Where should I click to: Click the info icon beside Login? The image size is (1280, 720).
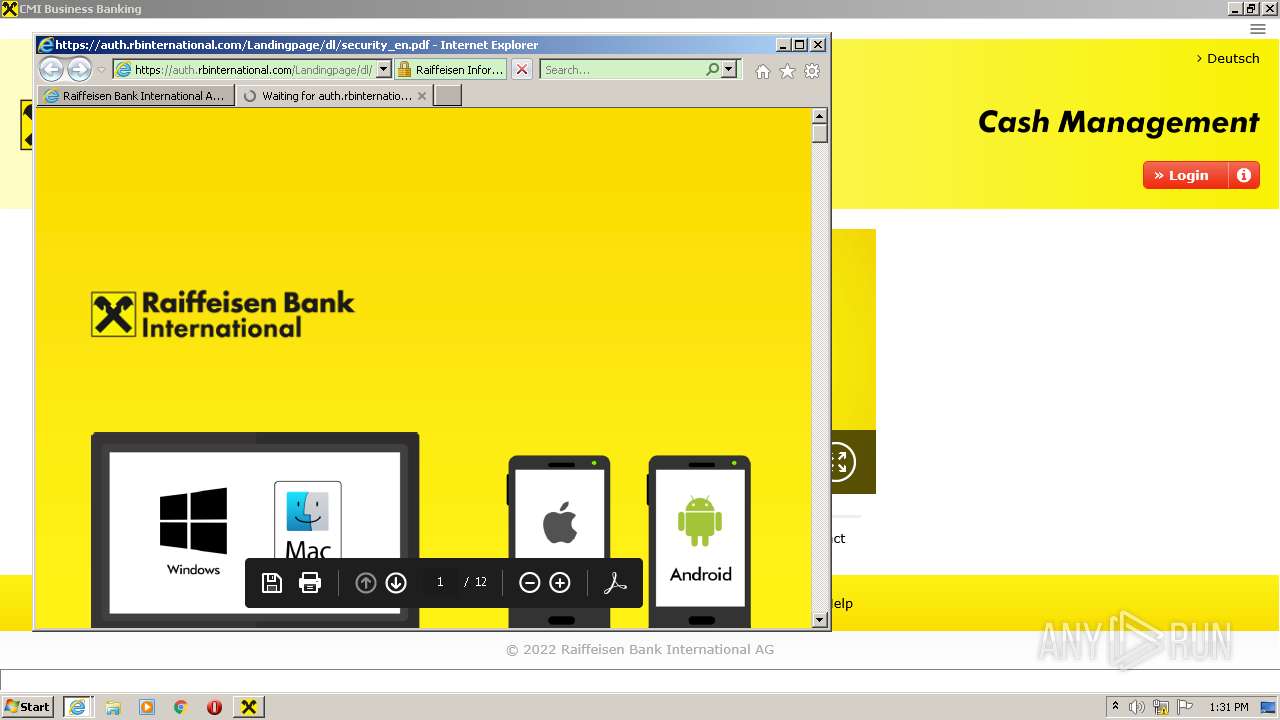[x=1244, y=175]
